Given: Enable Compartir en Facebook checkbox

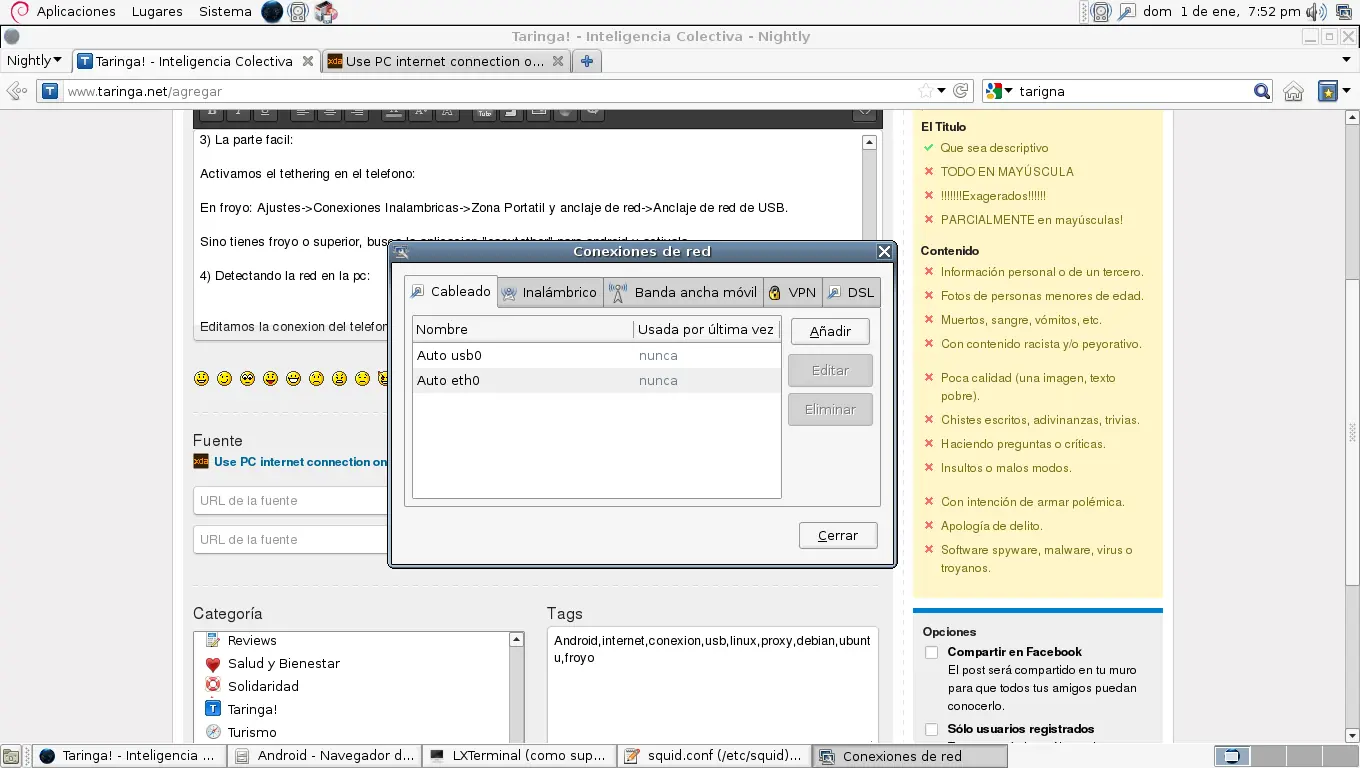Looking at the screenshot, I should point(932,652).
